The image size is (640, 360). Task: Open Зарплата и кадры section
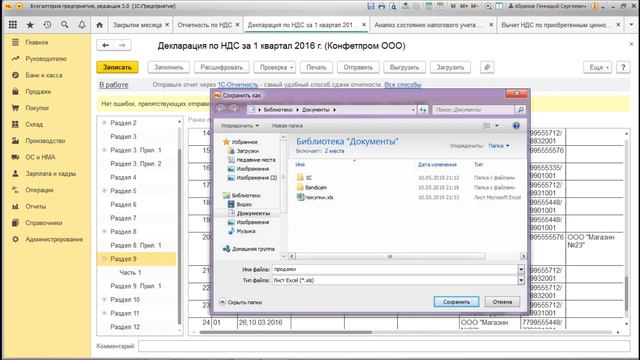(x=51, y=173)
